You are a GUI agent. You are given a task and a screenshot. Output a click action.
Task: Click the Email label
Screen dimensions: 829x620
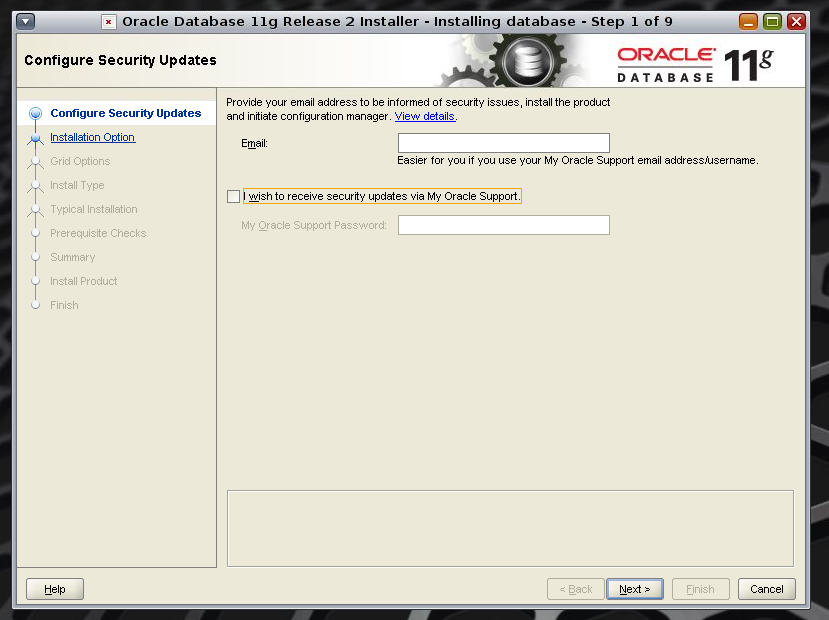pos(254,143)
